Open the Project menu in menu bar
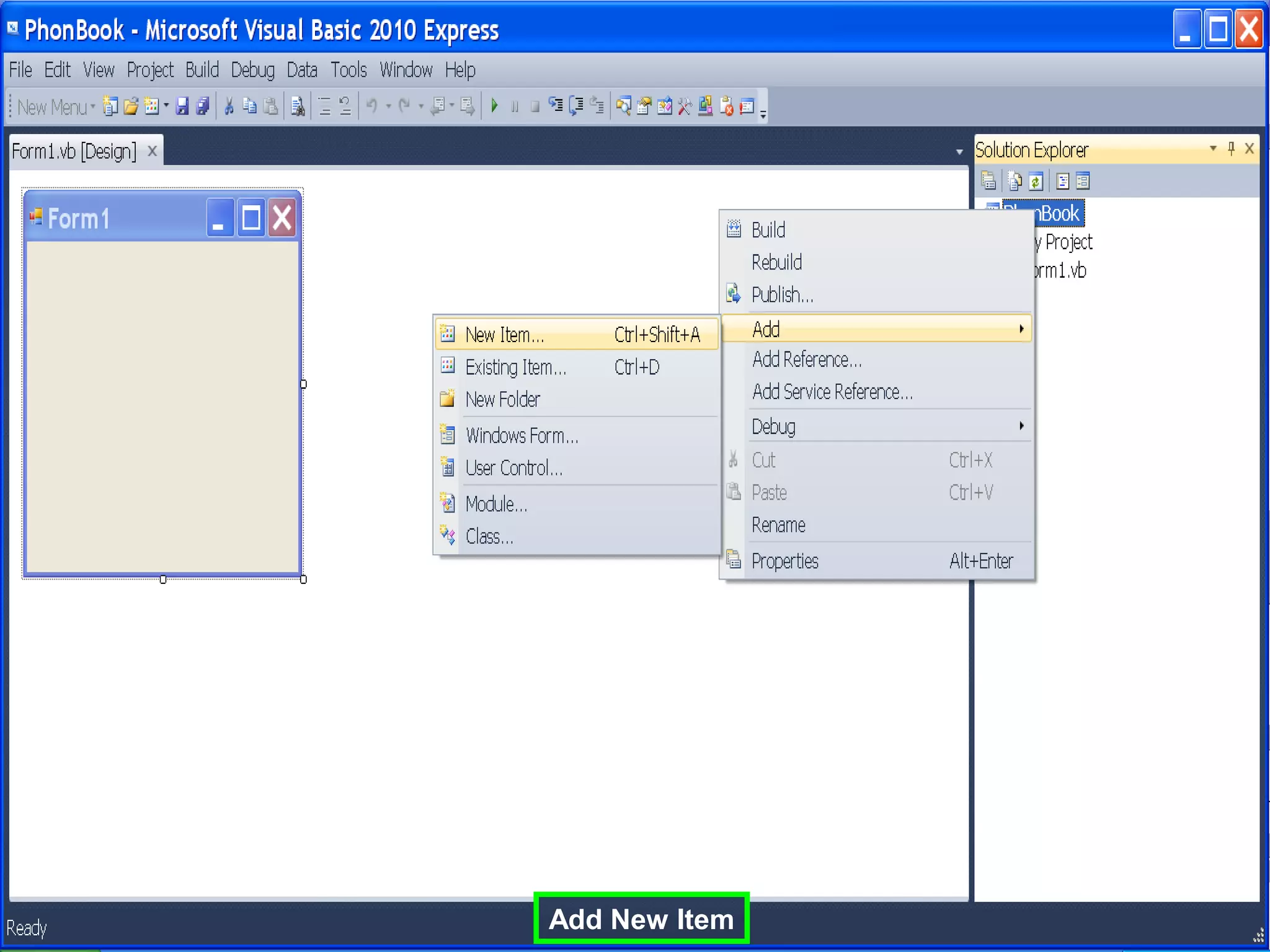 coord(149,70)
